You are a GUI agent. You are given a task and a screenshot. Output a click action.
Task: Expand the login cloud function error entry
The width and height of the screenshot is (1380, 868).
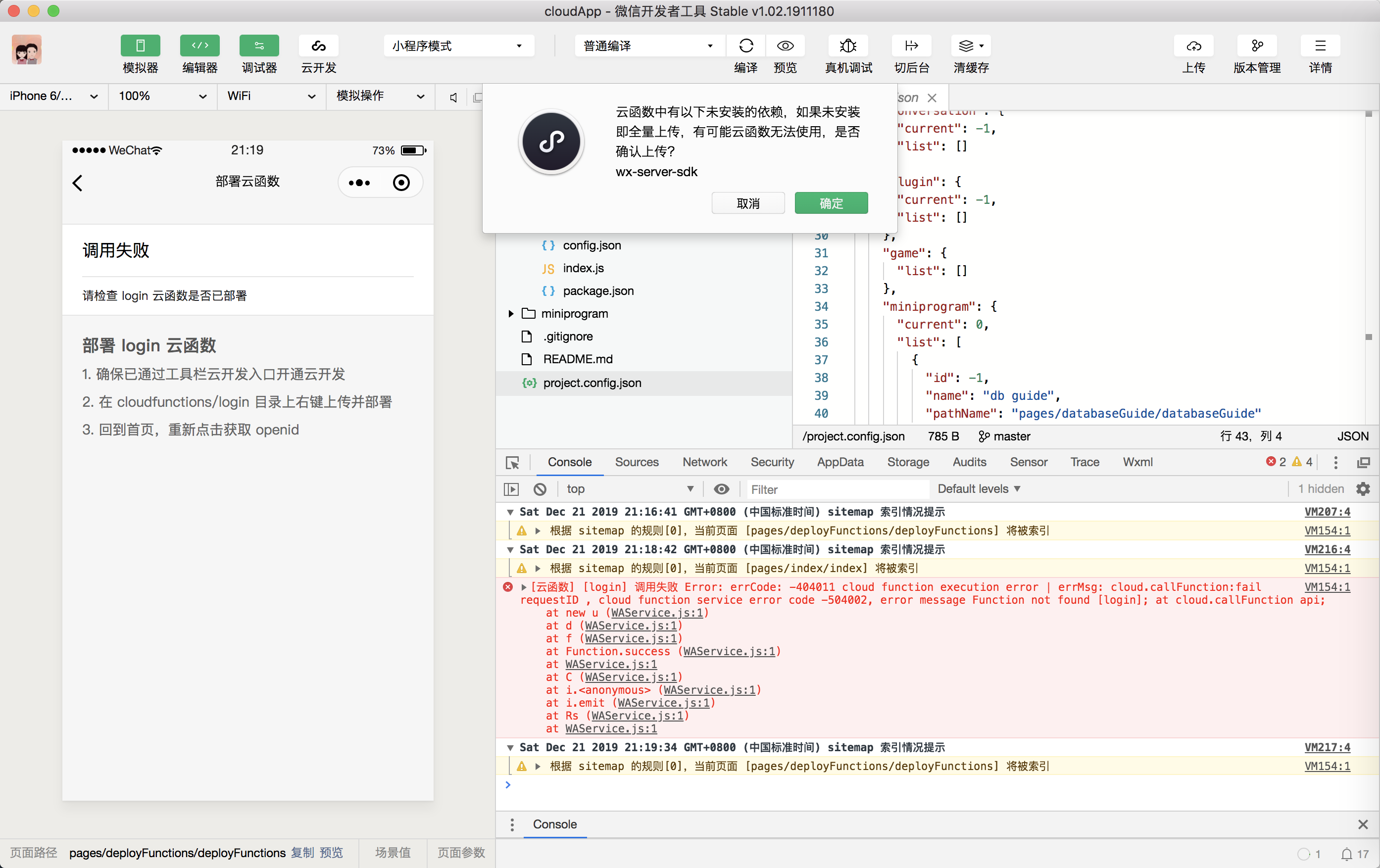point(523,587)
